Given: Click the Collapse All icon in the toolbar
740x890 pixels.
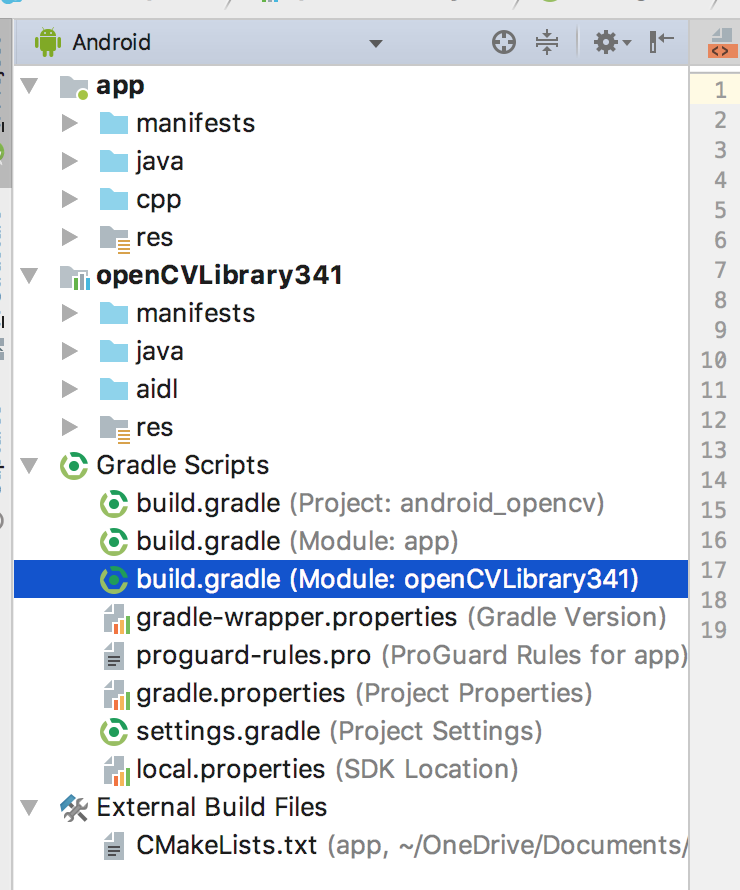Looking at the screenshot, I should tap(547, 43).
